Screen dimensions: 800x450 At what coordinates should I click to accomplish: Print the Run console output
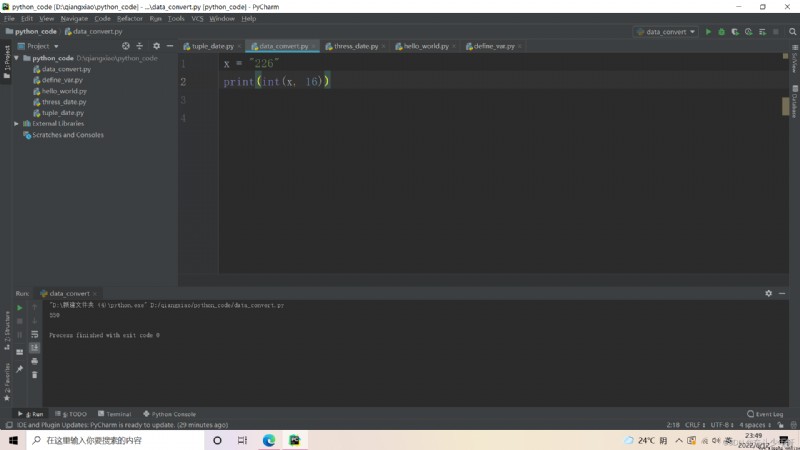(x=35, y=361)
